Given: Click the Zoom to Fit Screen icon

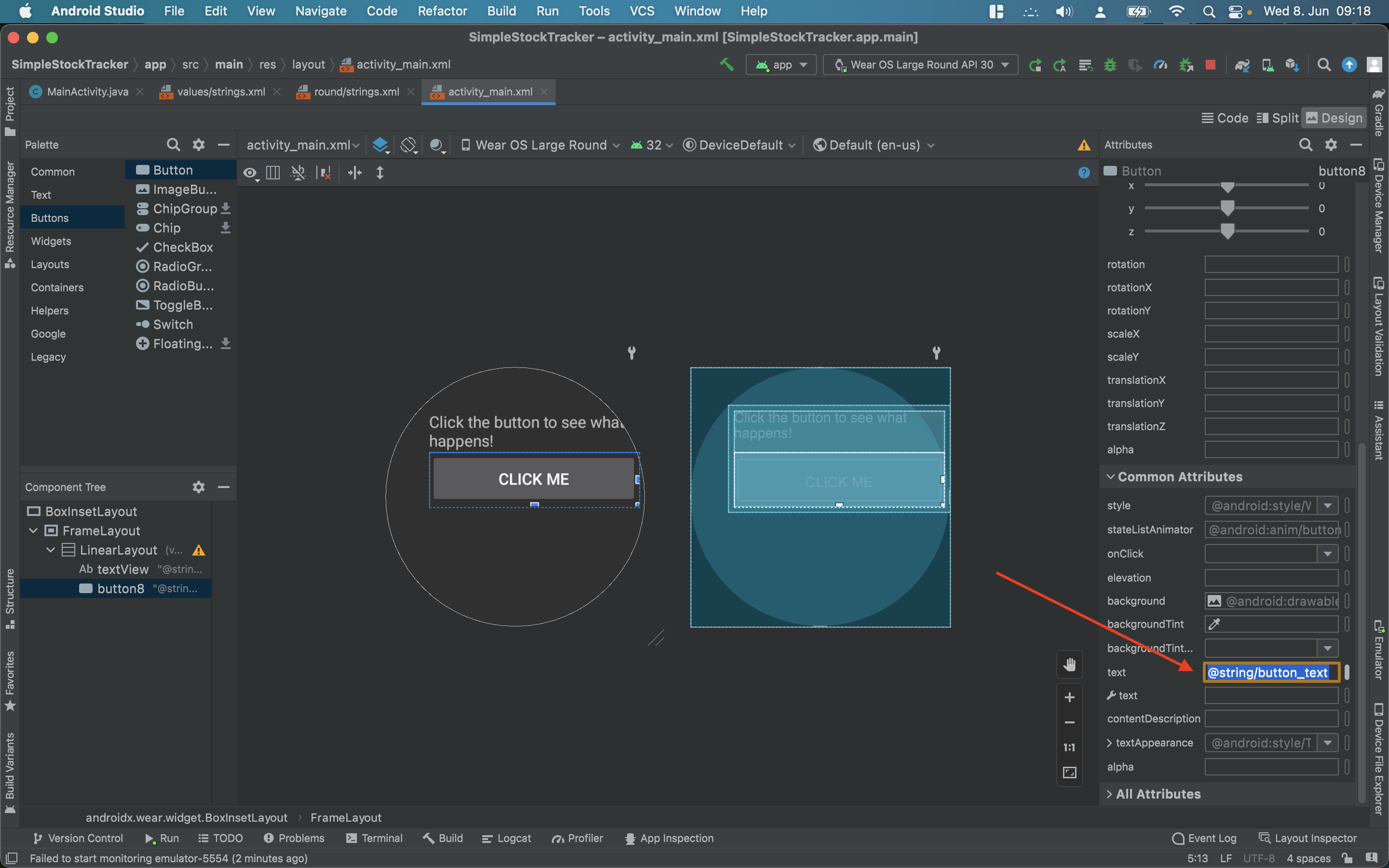Looking at the screenshot, I should 1069,773.
